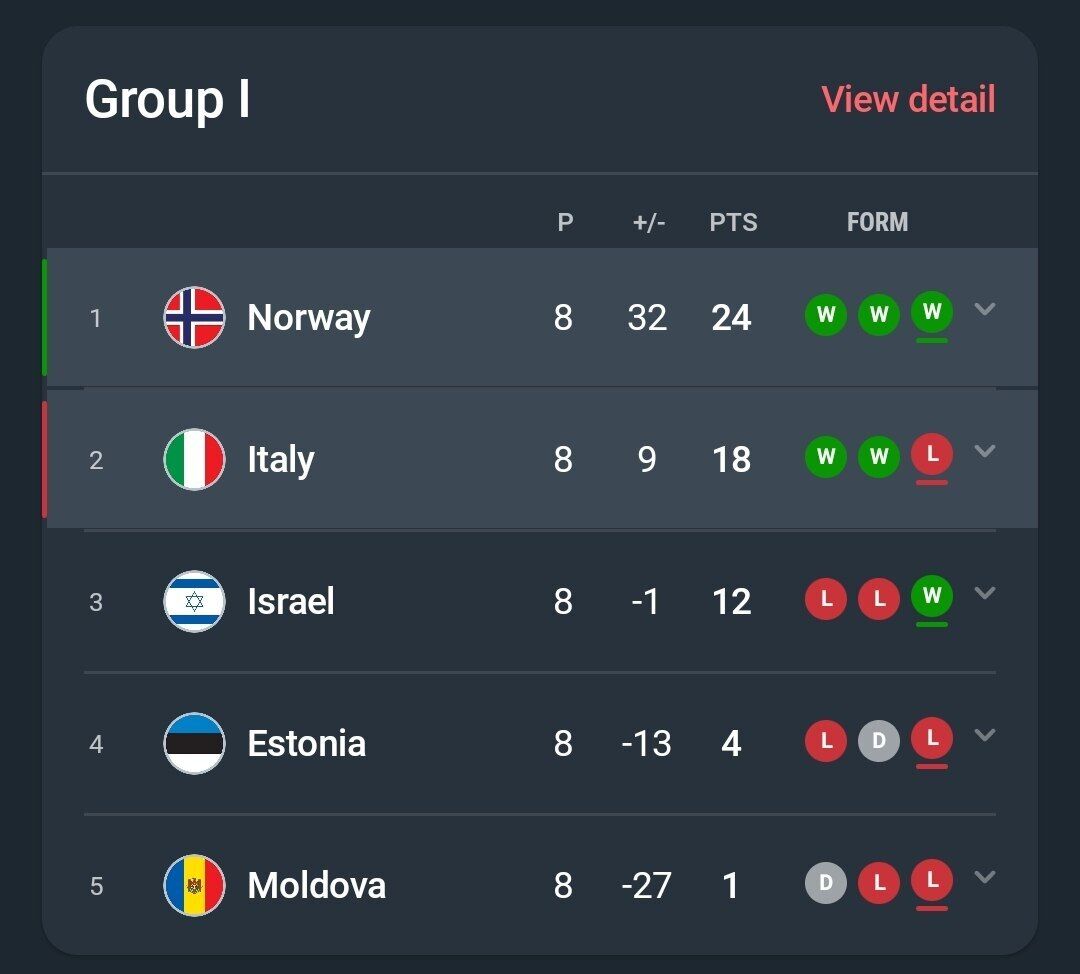Expand the Norway row chevron

[985, 309]
